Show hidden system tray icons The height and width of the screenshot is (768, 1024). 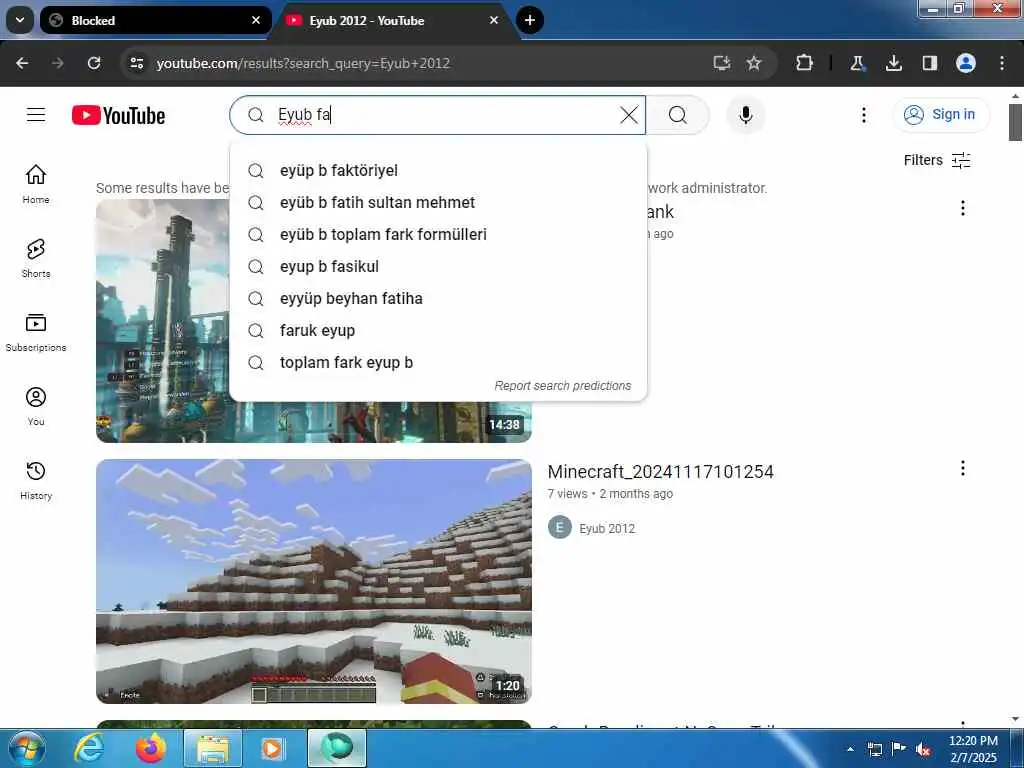[x=850, y=749]
